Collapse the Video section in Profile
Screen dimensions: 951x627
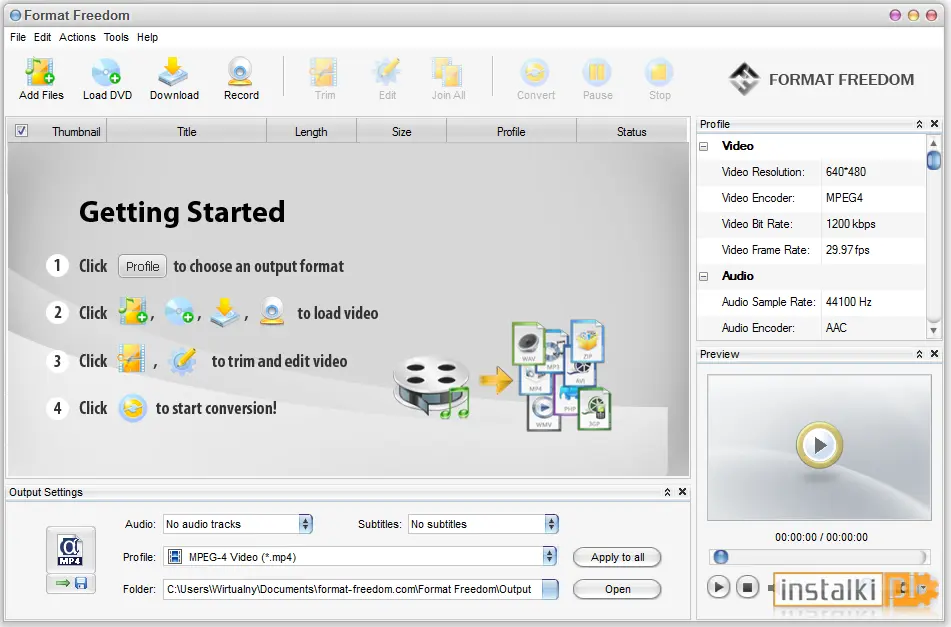[x=704, y=146]
